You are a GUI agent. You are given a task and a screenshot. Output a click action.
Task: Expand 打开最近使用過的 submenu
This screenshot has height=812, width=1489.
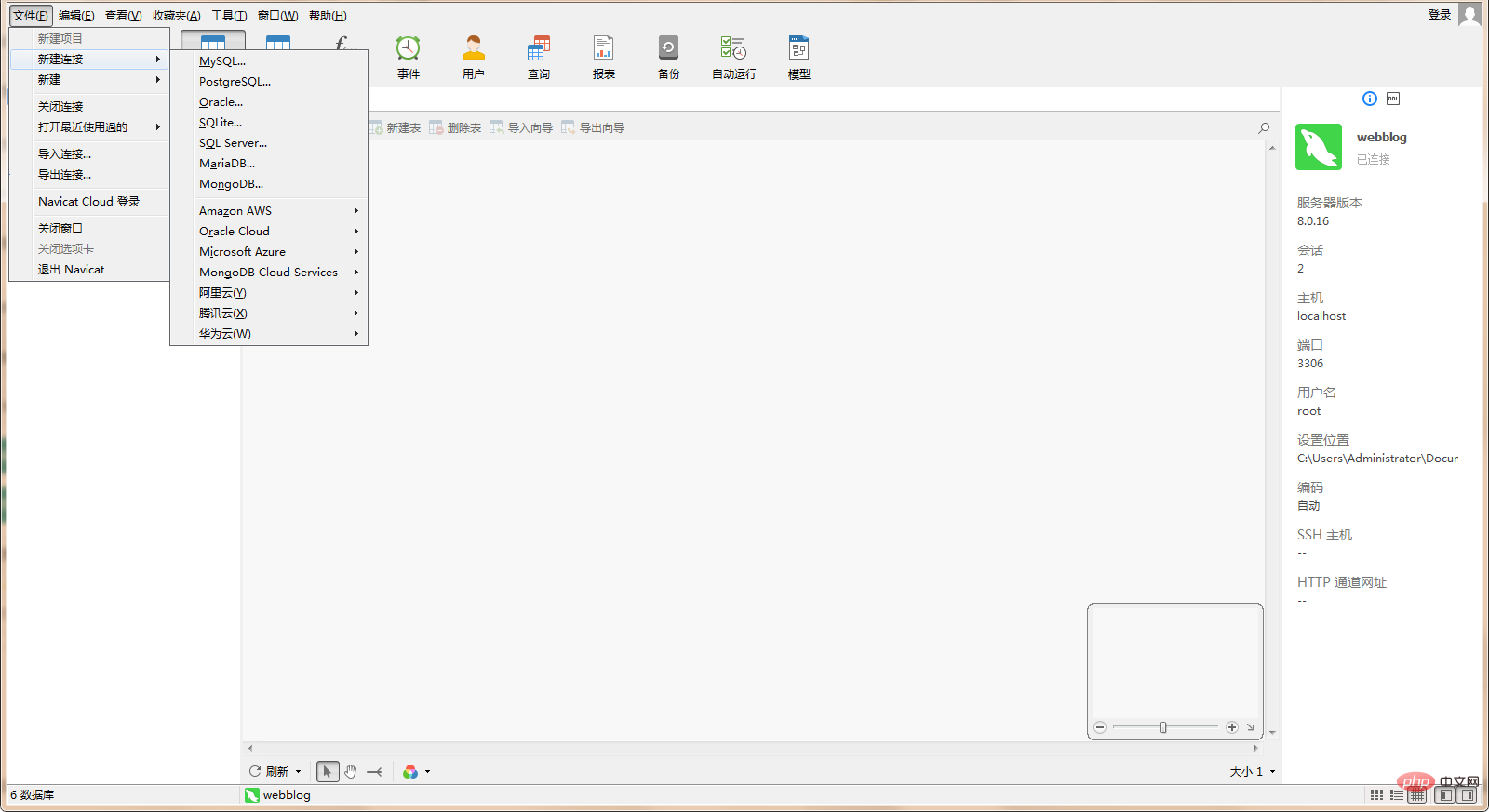tap(89, 126)
